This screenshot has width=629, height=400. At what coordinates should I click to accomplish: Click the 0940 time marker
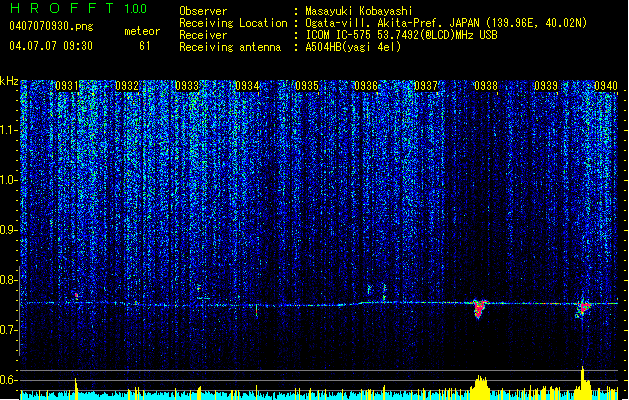tap(606, 86)
